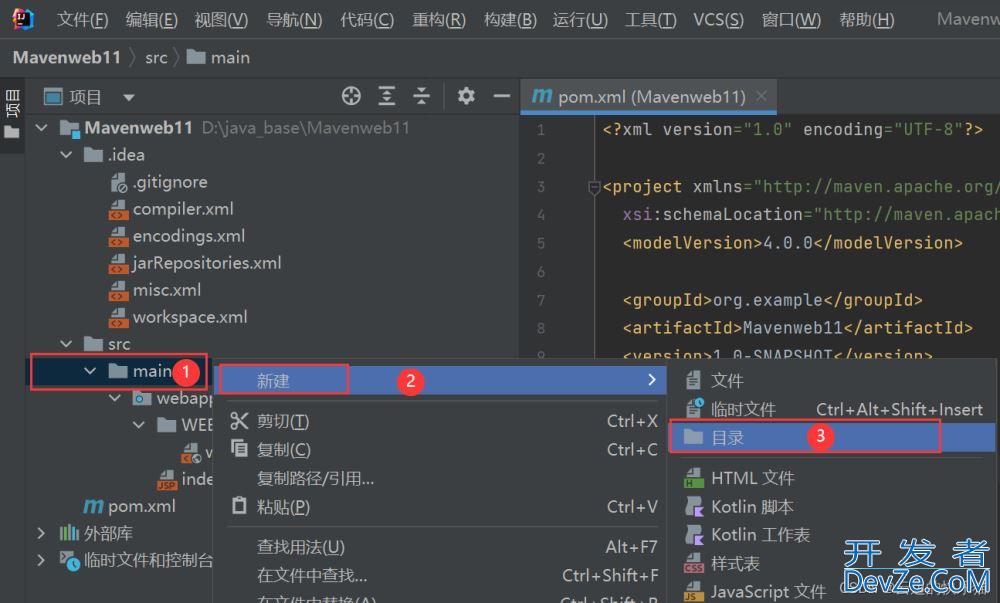Open the 帮助(H) menu
Image resolution: width=1000 pixels, height=603 pixels.
(867, 20)
